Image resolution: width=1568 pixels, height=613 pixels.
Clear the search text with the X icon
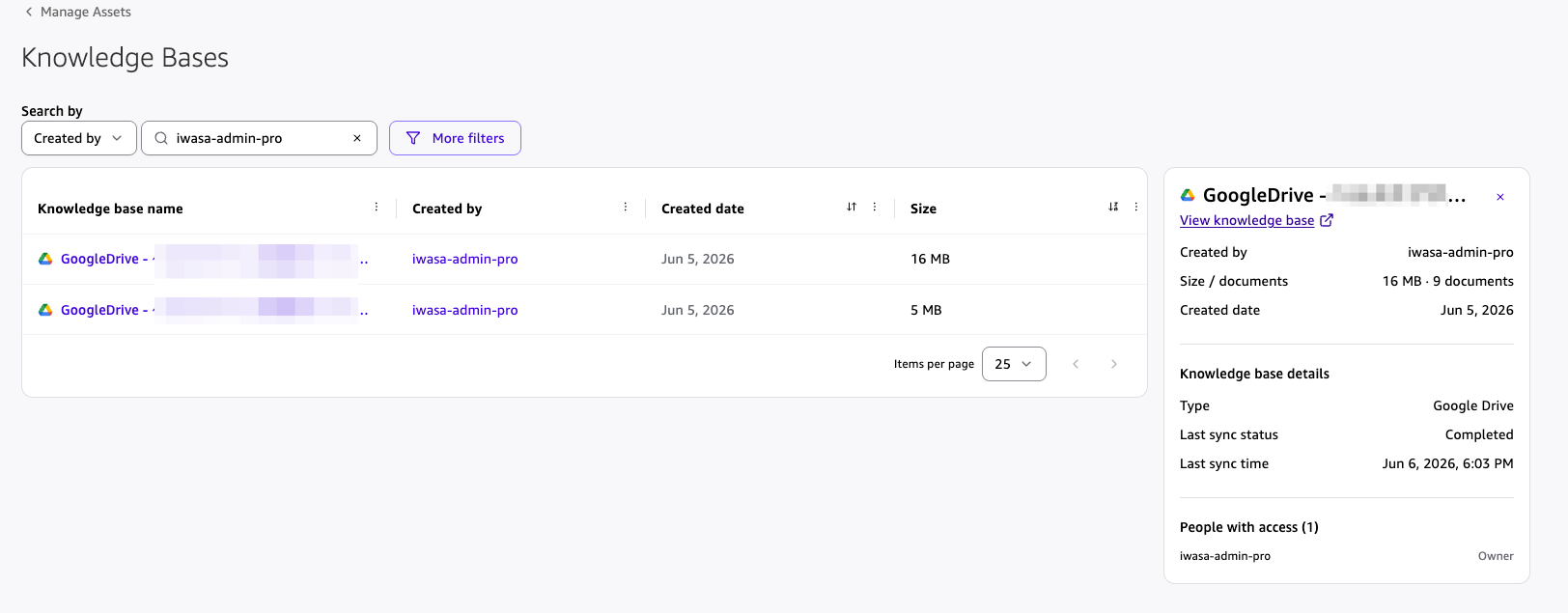pos(357,138)
